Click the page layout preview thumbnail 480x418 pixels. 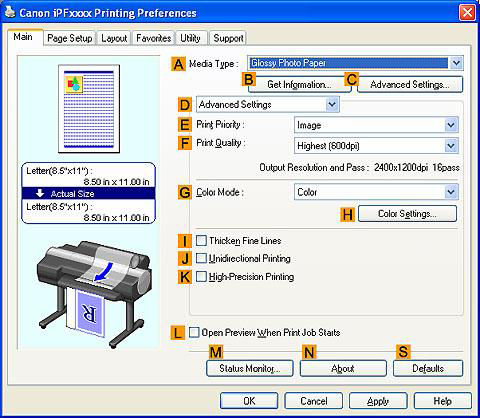(x=89, y=109)
